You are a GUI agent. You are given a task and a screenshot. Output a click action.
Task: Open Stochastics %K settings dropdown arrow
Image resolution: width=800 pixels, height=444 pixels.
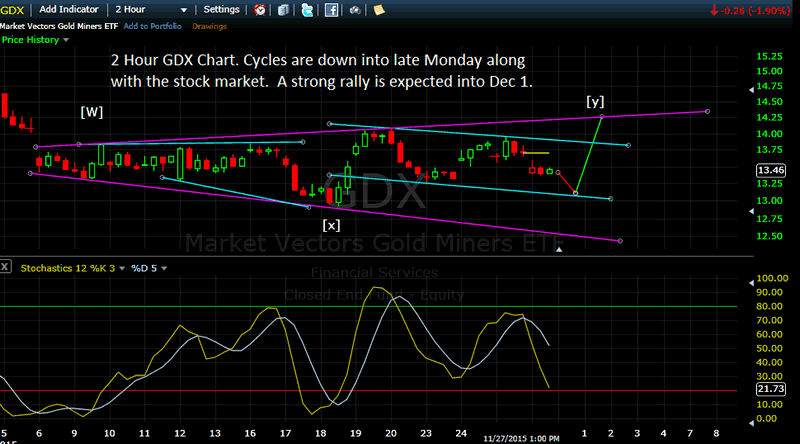click(x=123, y=267)
